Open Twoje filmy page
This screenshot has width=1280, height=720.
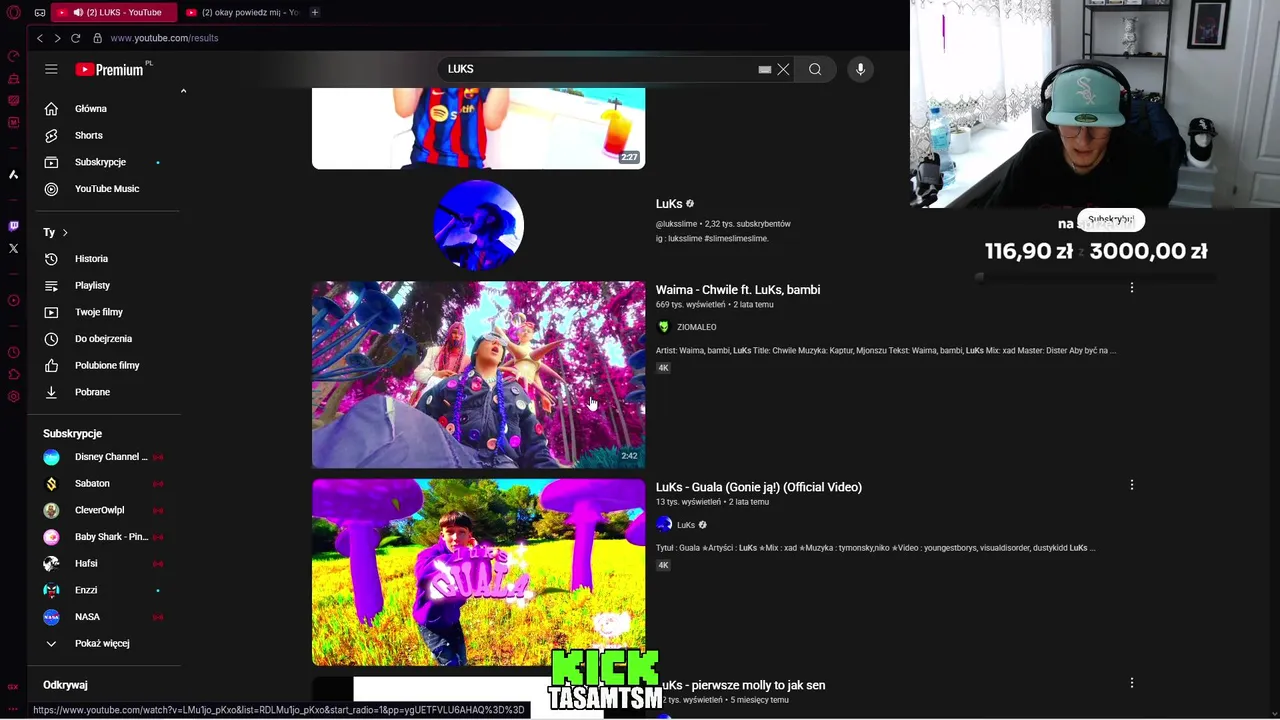point(98,312)
